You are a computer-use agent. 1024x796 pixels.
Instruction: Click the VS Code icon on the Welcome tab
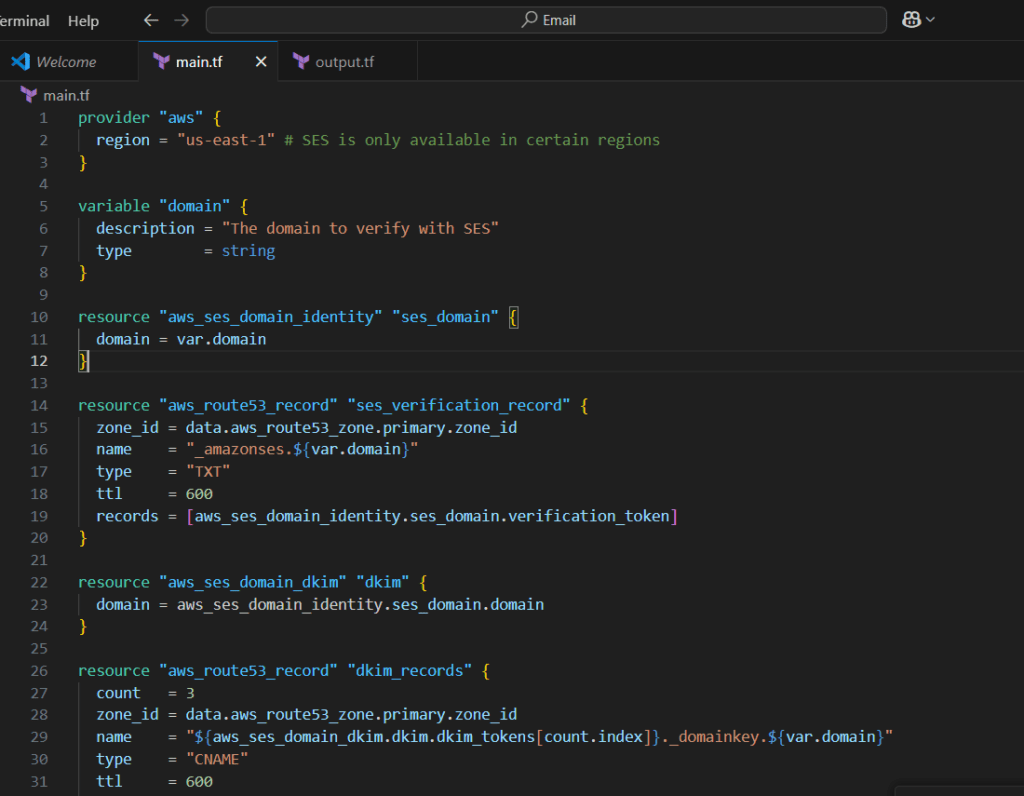coord(22,61)
